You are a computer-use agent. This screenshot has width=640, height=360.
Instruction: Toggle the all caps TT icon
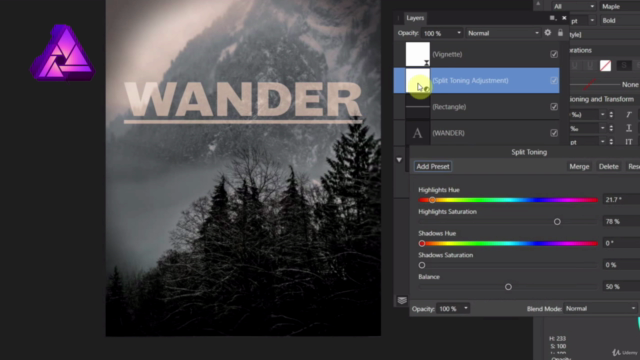pos(629,142)
